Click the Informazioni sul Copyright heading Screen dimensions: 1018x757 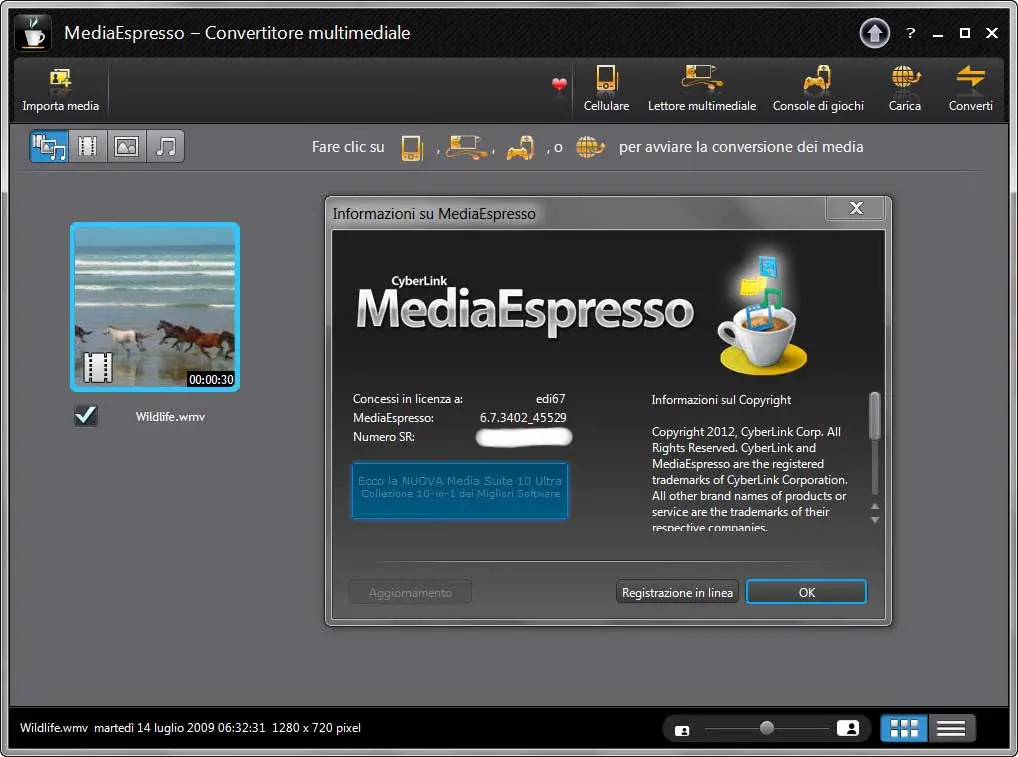(721, 400)
